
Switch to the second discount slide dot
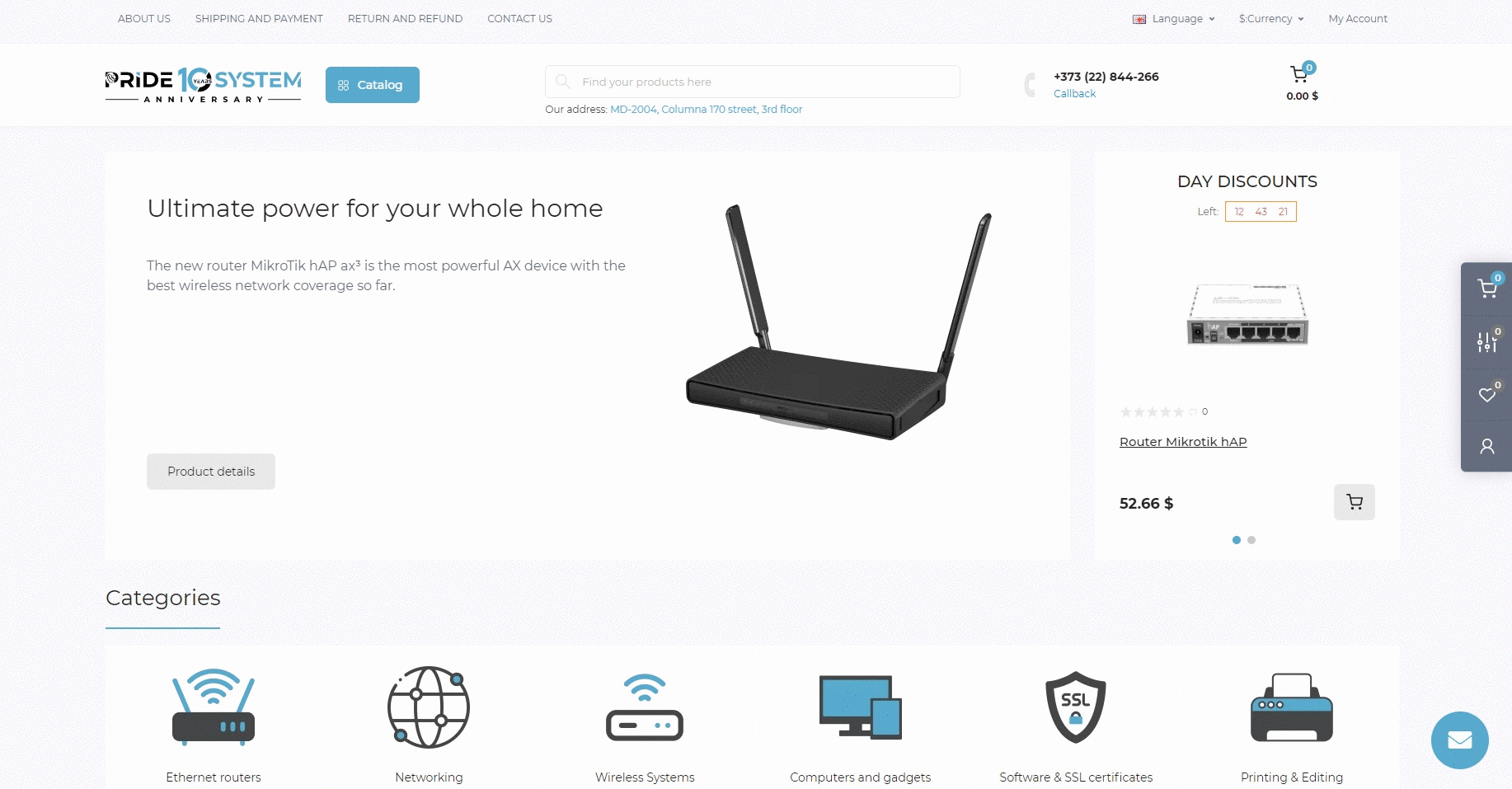point(1251,540)
